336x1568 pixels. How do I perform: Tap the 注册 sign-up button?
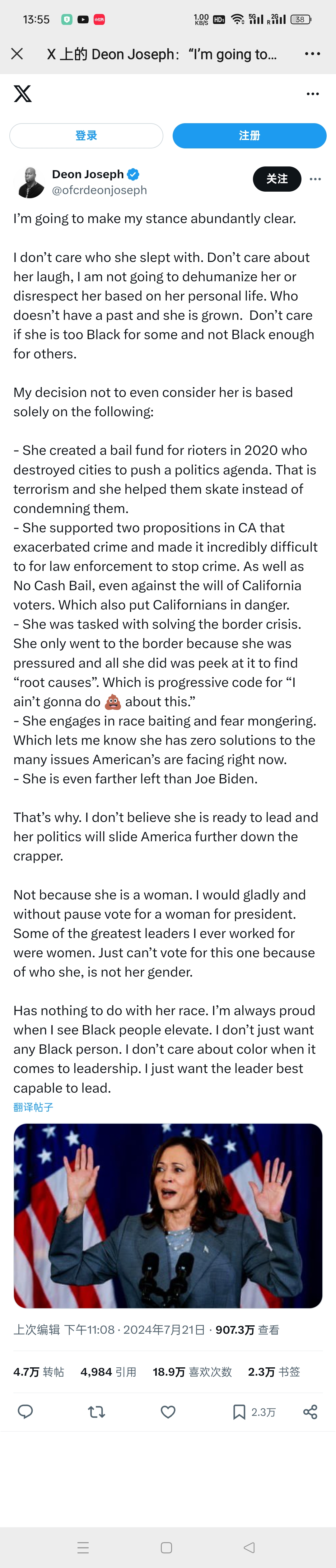[x=250, y=136]
